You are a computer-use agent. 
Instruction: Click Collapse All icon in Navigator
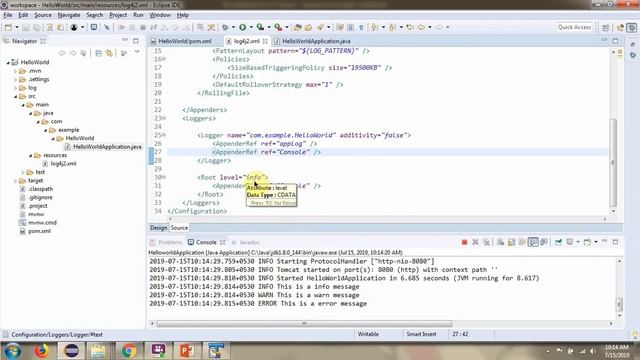tap(98, 53)
